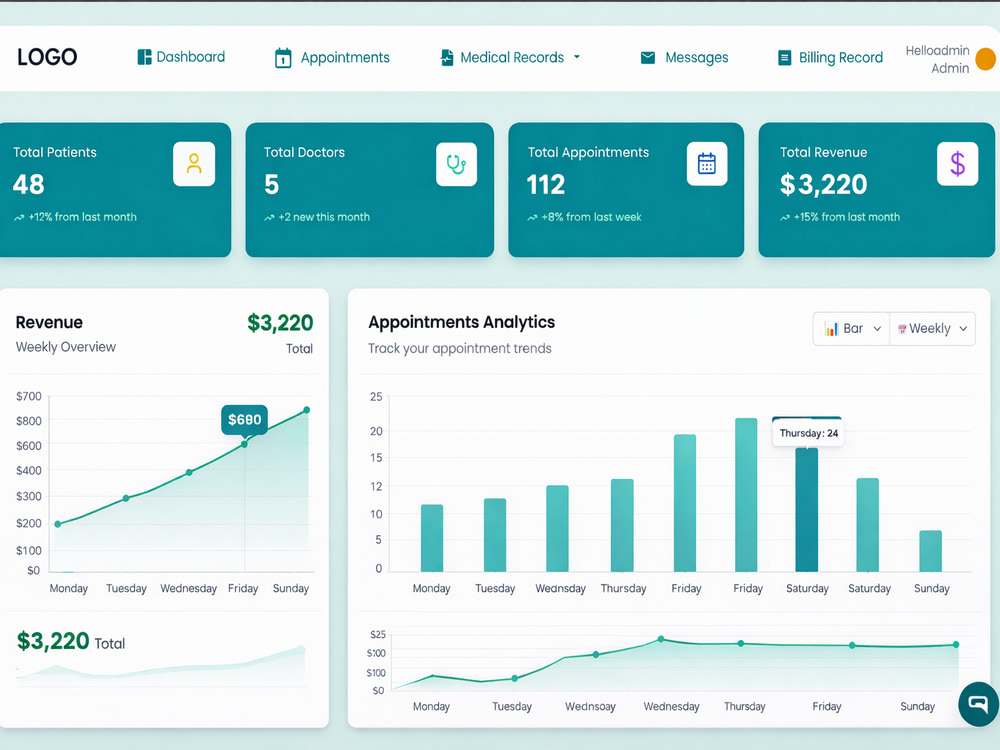Go to Appointments page
The height and width of the screenshot is (750, 1000).
pyautogui.click(x=332, y=57)
